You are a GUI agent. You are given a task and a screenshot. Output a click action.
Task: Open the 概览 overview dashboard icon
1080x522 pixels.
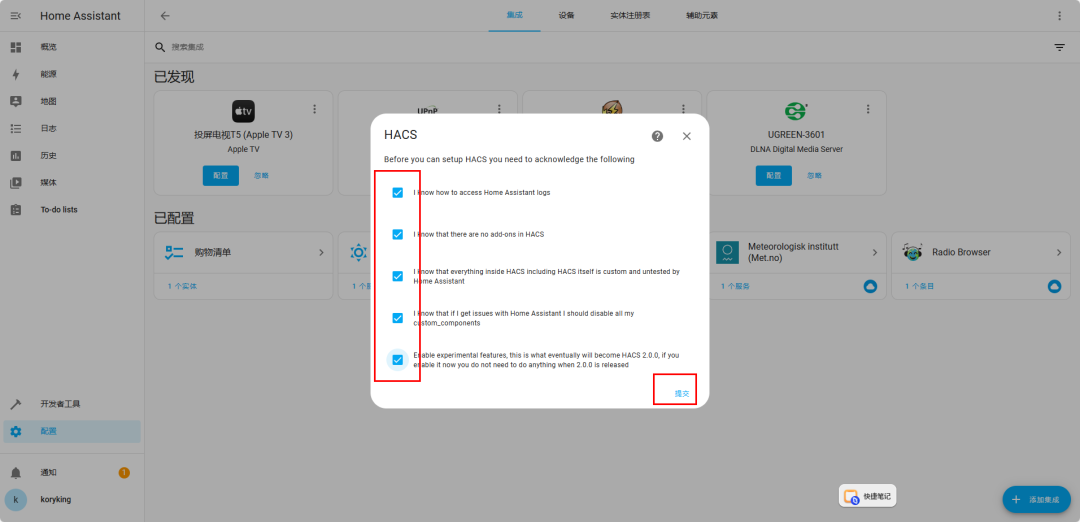tap(16, 47)
